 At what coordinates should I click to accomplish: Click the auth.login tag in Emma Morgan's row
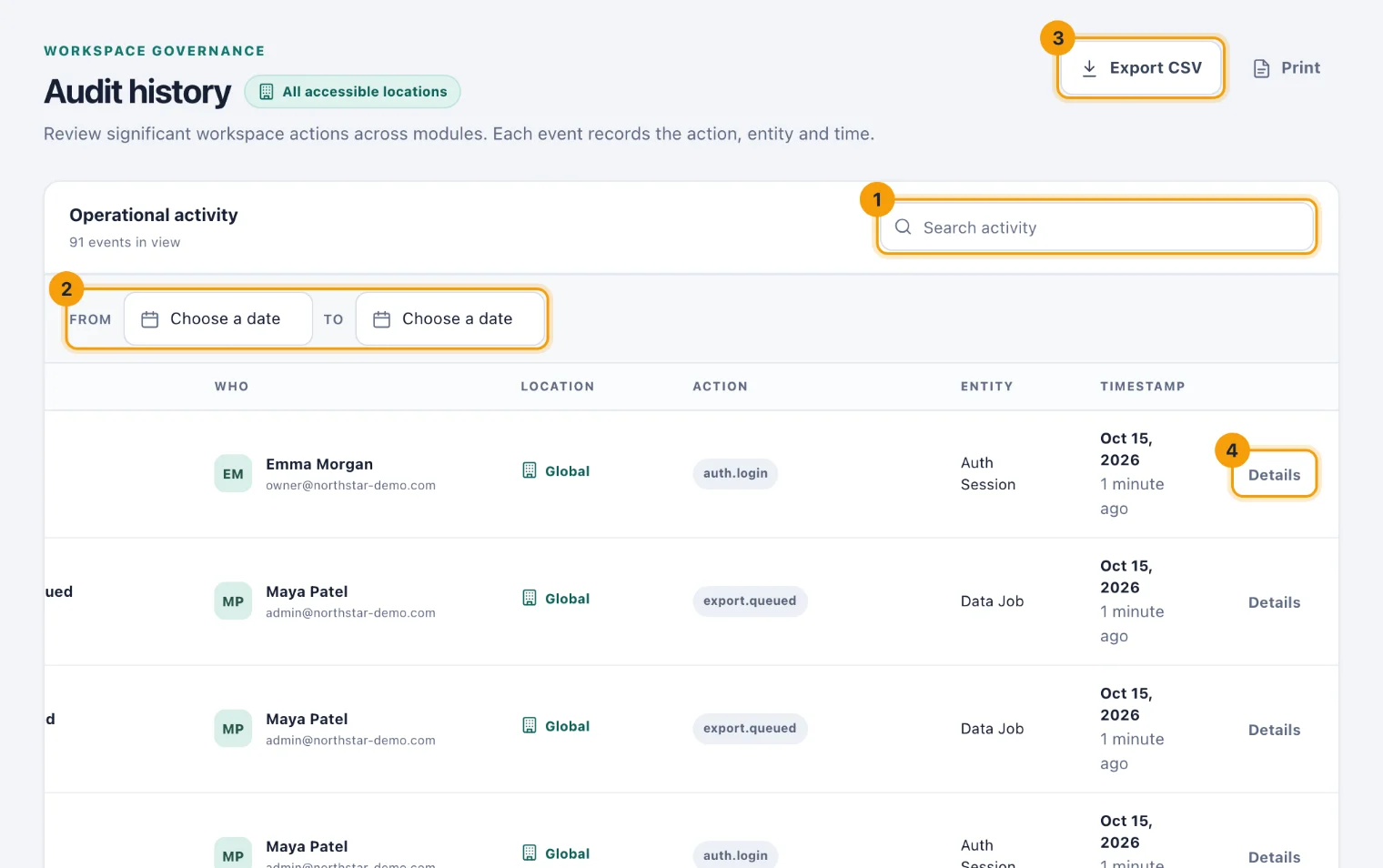pos(735,473)
